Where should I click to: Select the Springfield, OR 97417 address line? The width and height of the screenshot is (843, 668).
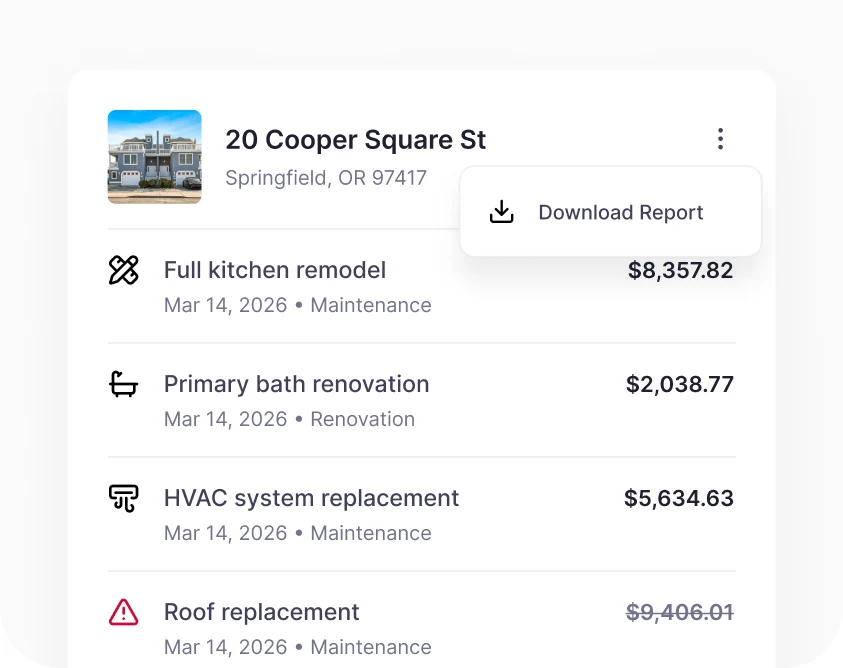pos(326,178)
